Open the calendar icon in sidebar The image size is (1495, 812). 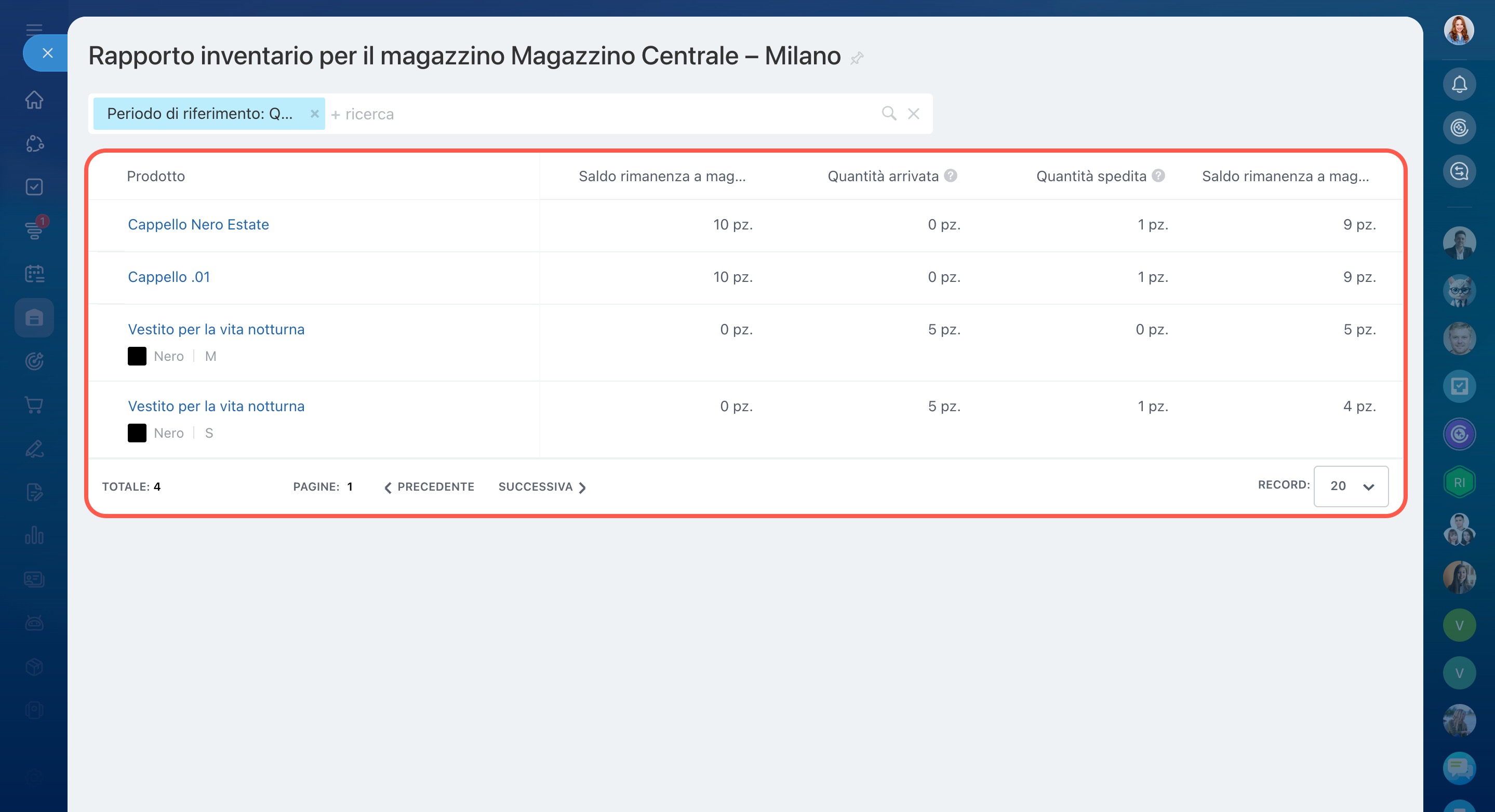tap(34, 274)
